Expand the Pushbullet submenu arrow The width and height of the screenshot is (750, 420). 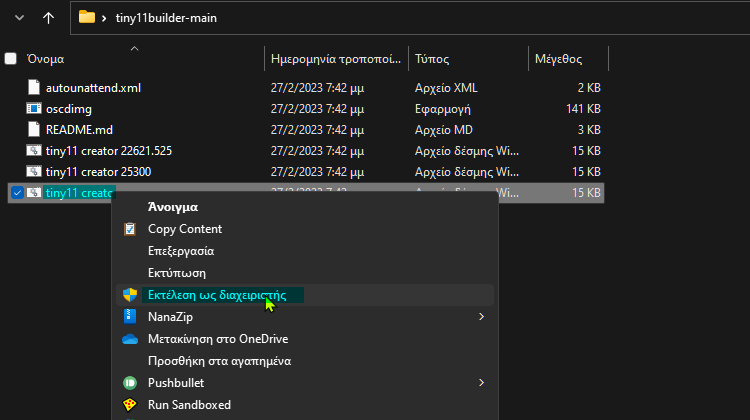481,383
